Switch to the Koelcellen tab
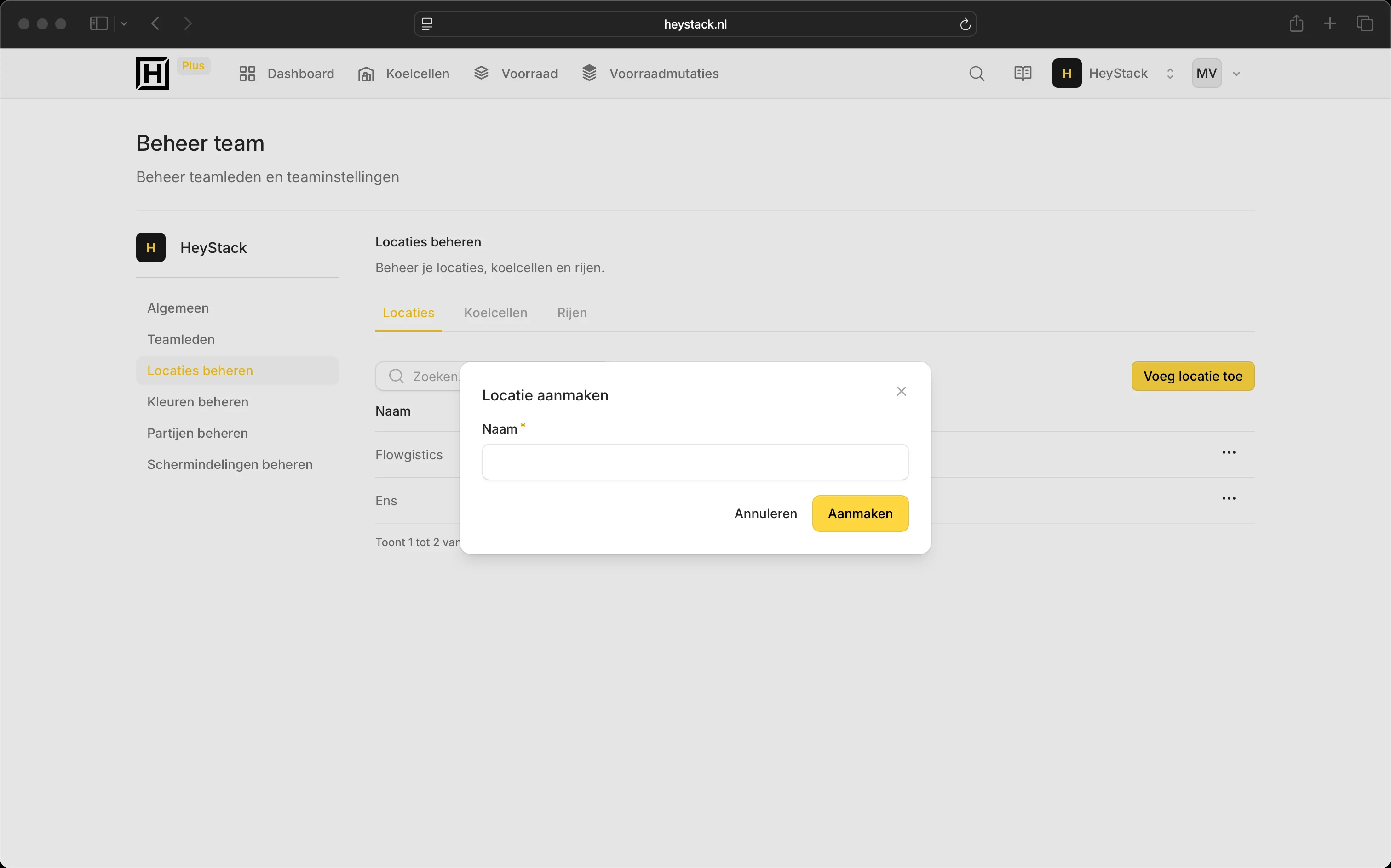This screenshot has height=868, width=1391. (496, 313)
